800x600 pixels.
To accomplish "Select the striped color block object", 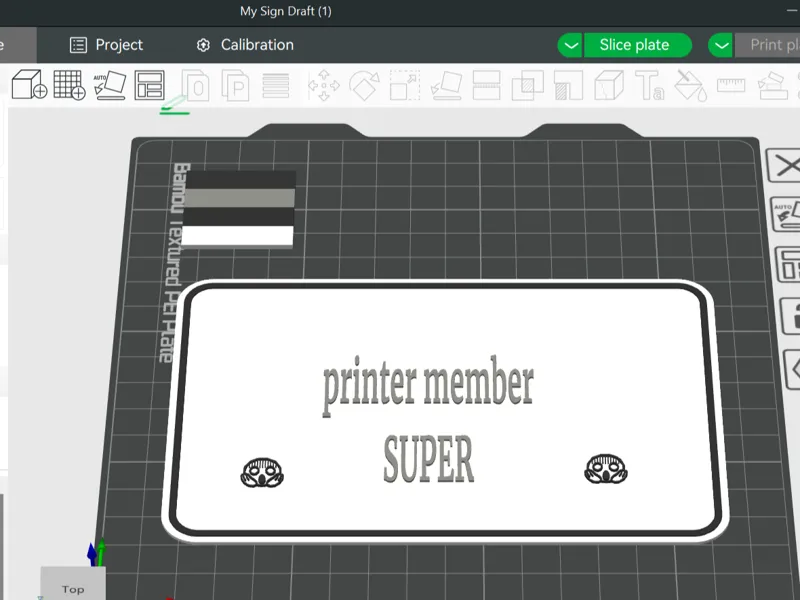I will [x=238, y=209].
